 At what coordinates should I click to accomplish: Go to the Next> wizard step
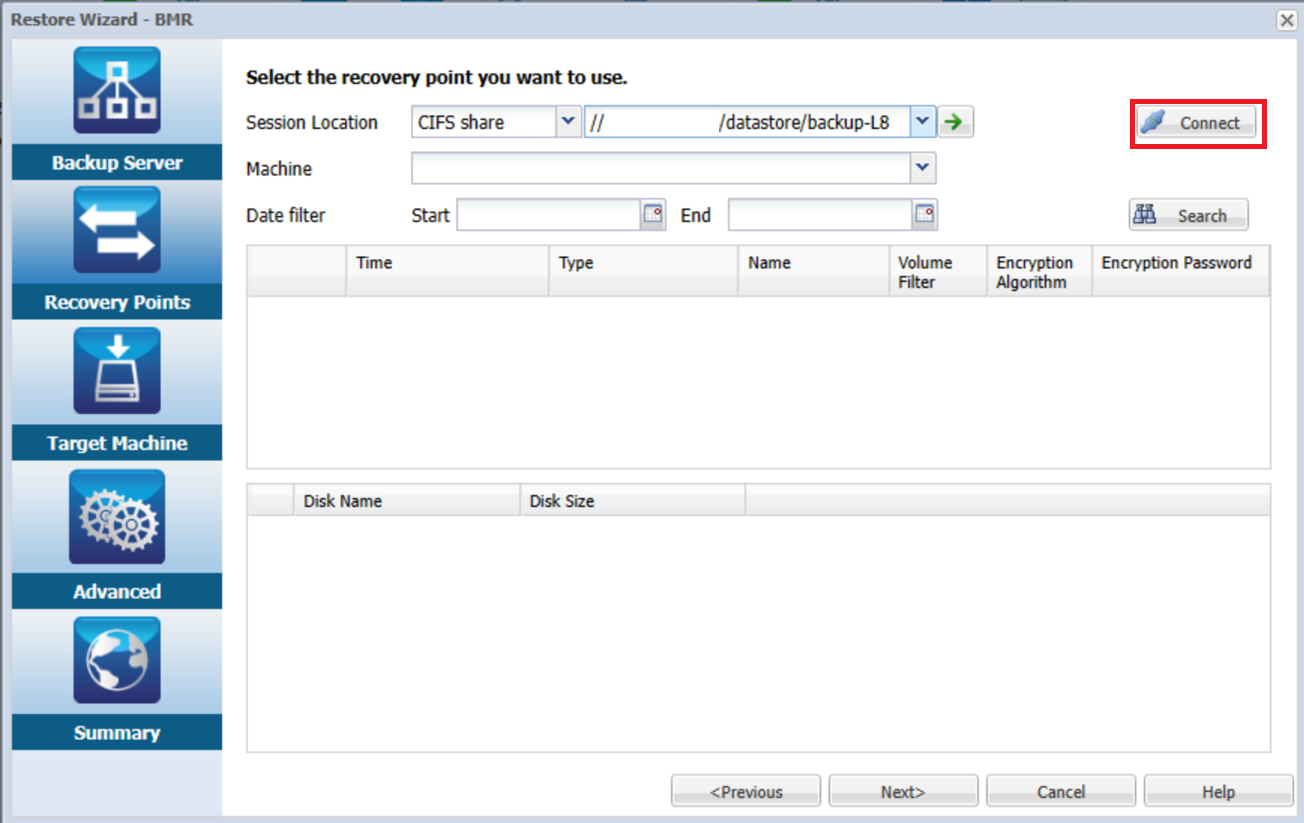(903, 791)
